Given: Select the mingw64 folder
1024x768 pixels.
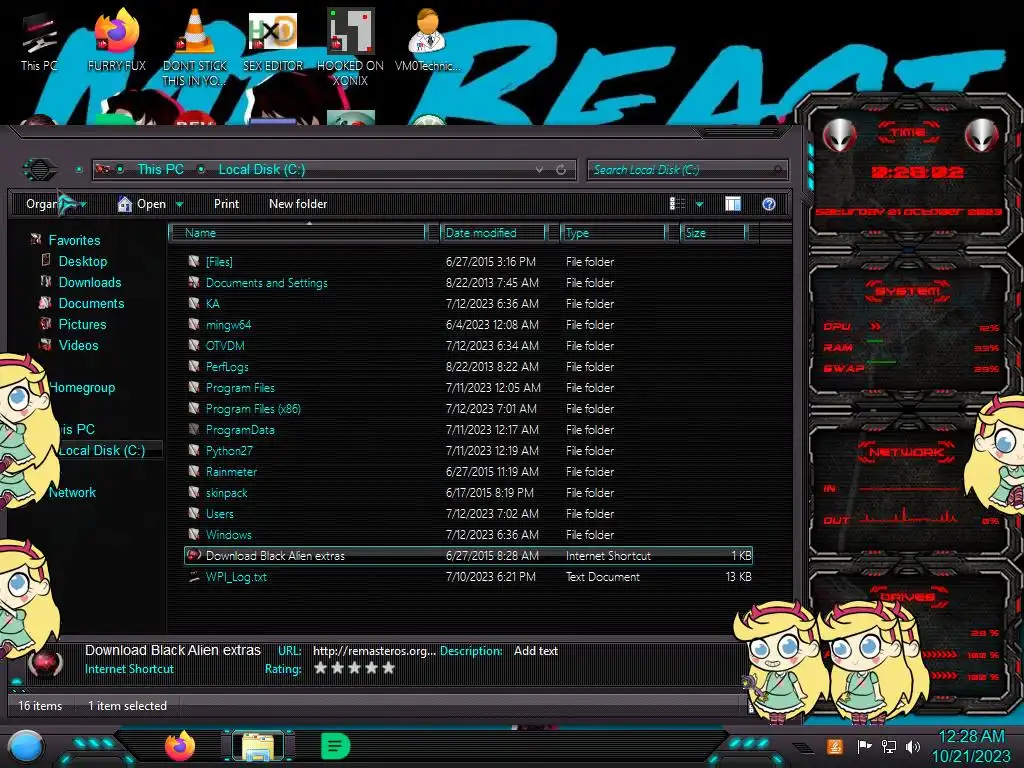Looking at the screenshot, I should (x=229, y=325).
